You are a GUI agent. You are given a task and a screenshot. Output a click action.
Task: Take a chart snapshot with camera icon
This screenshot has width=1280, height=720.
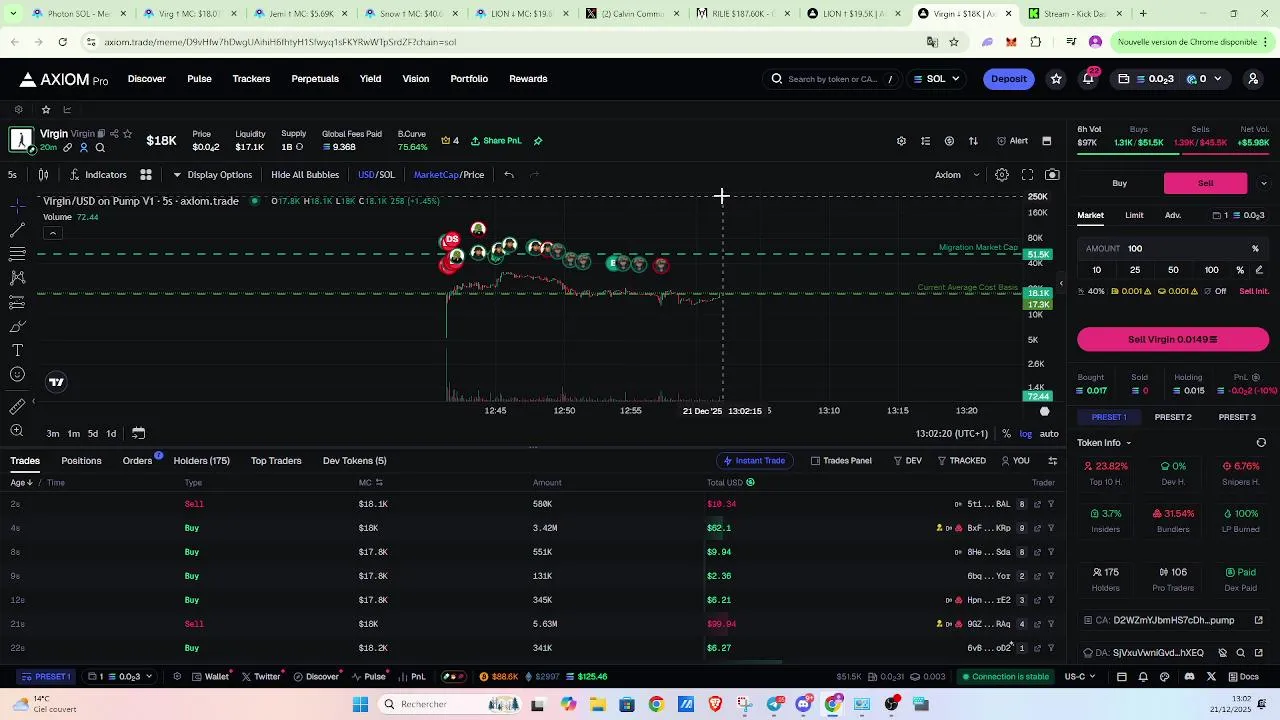click(x=1052, y=175)
